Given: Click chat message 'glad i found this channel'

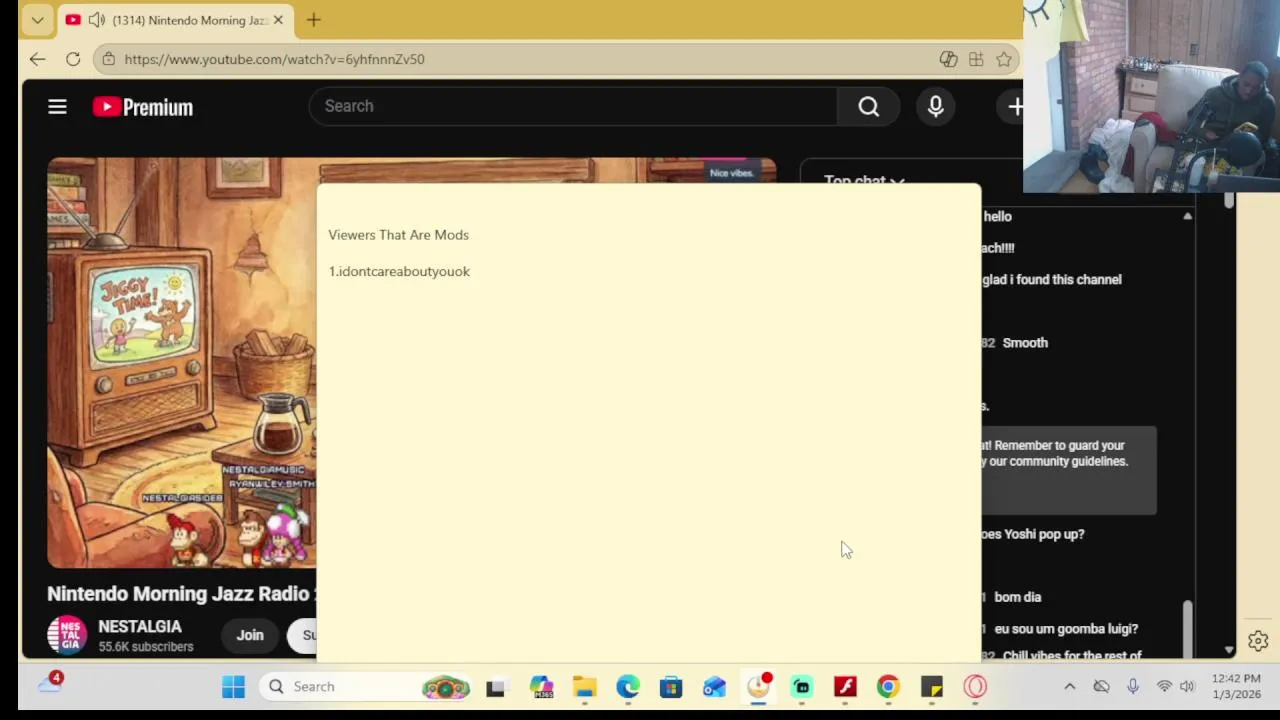Looking at the screenshot, I should tap(1052, 280).
